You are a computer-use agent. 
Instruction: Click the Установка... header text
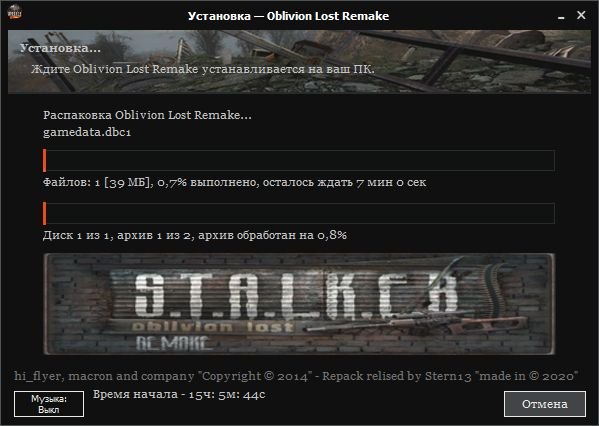(x=60, y=49)
